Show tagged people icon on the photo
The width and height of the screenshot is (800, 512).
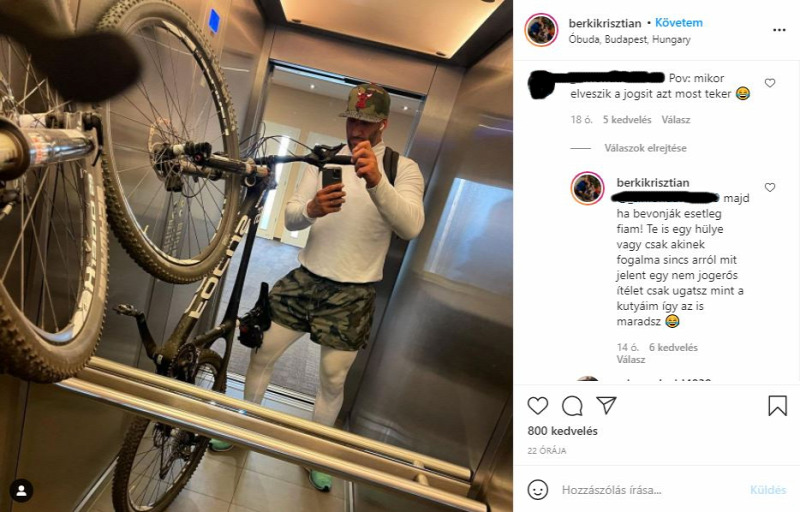(x=21, y=490)
